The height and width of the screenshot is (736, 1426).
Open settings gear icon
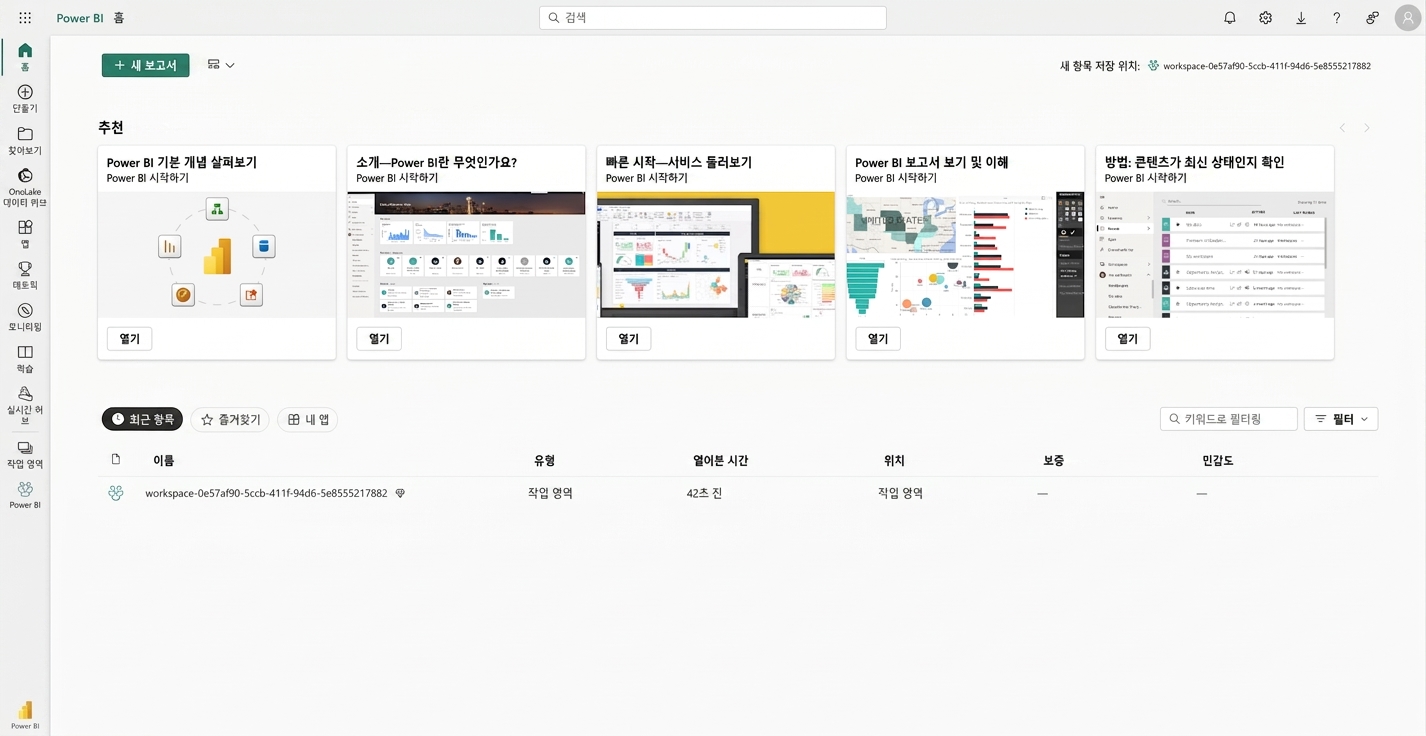click(1265, 18)
